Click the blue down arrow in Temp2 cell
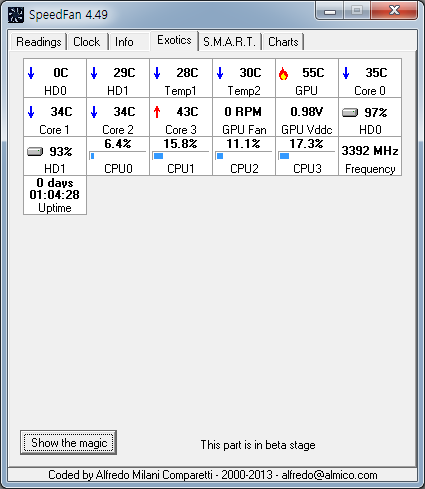Viewport: 425px width, 489px height. [220, 73]
